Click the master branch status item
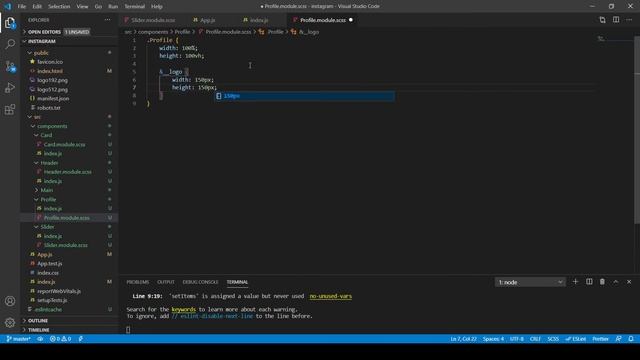This screenshot has height=360, width=640. click(x=18, y=339)
